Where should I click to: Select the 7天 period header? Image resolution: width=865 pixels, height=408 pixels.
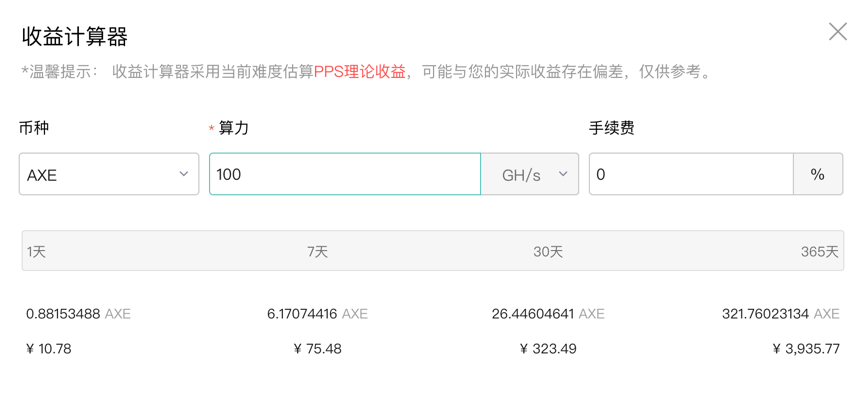(x=318, y=252)
